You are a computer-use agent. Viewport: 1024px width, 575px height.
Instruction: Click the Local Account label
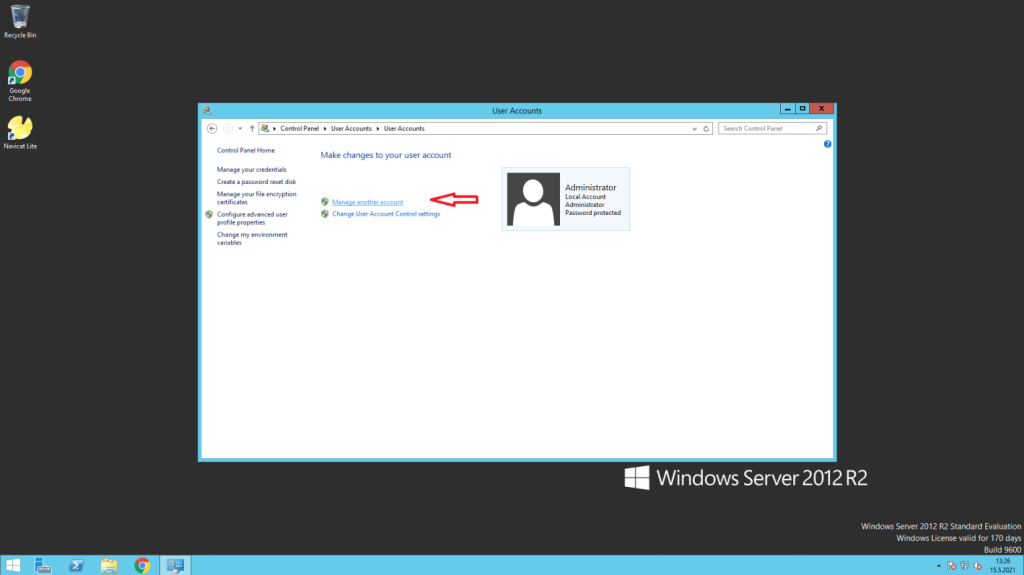(585, 197)
